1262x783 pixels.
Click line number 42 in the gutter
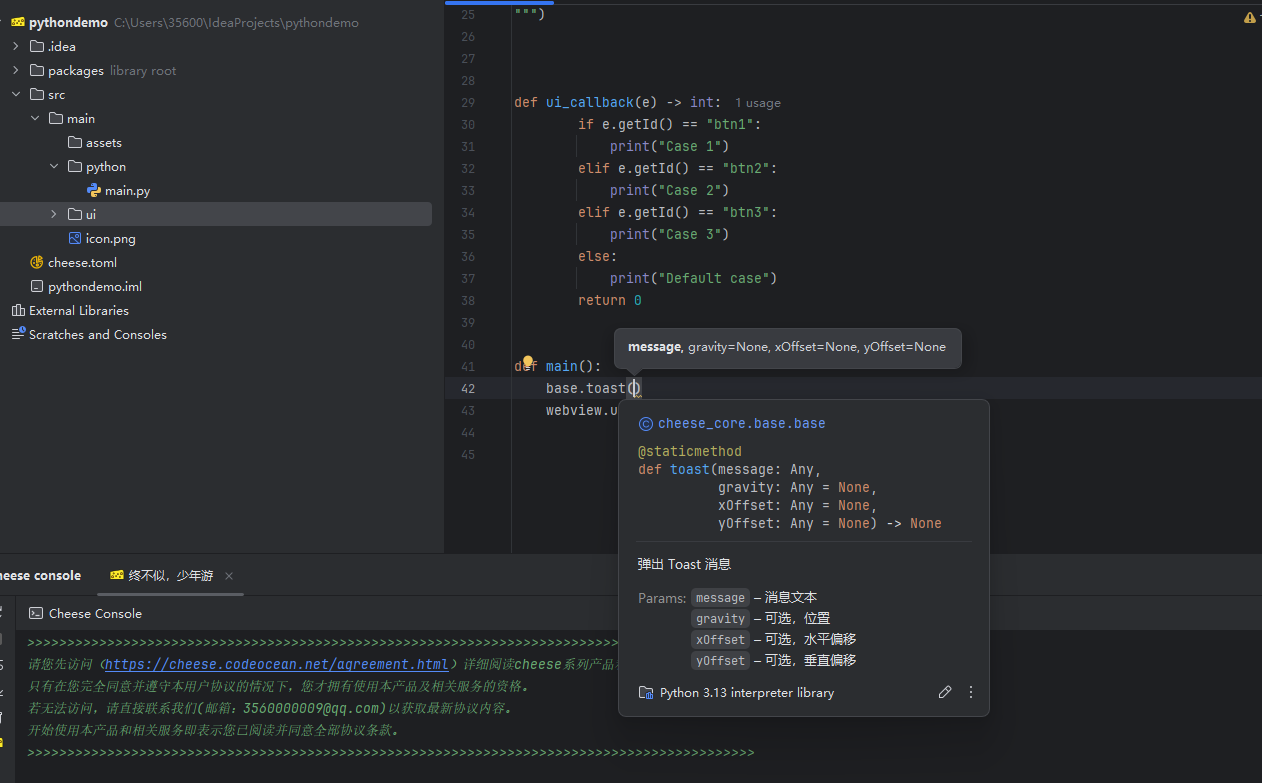click(x=469, y=388)
